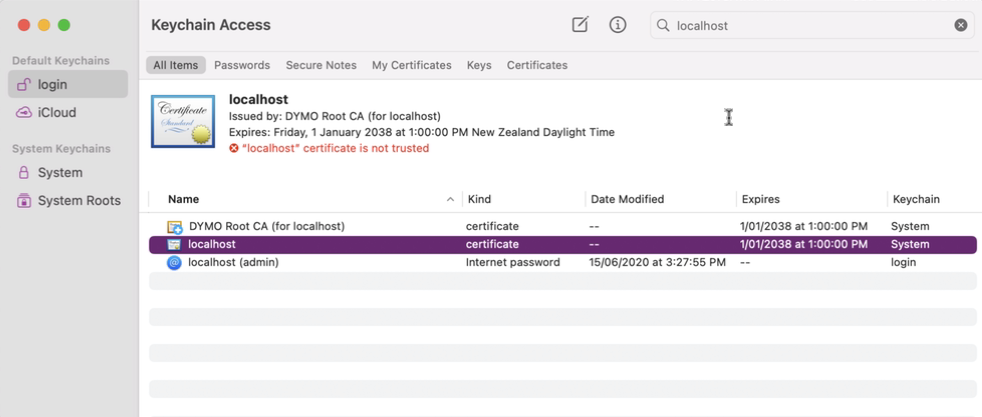Click the red not trusted error icon
Screen dimensions: 982x417
pos(234,148)
